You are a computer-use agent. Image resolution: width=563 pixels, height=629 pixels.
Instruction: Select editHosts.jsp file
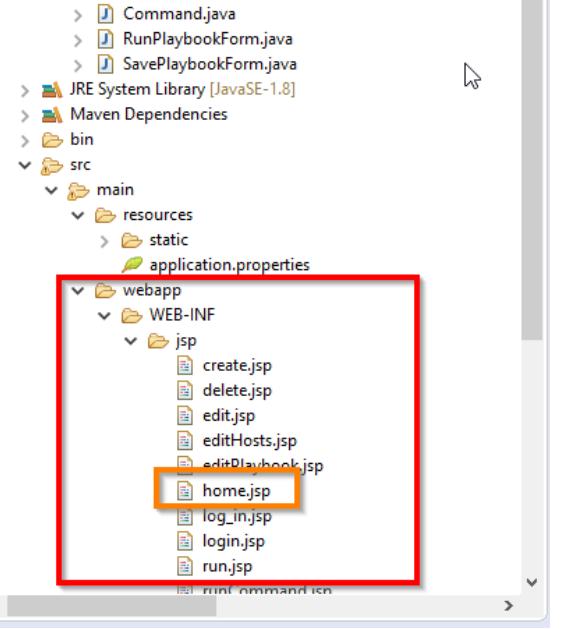(250, 441)
